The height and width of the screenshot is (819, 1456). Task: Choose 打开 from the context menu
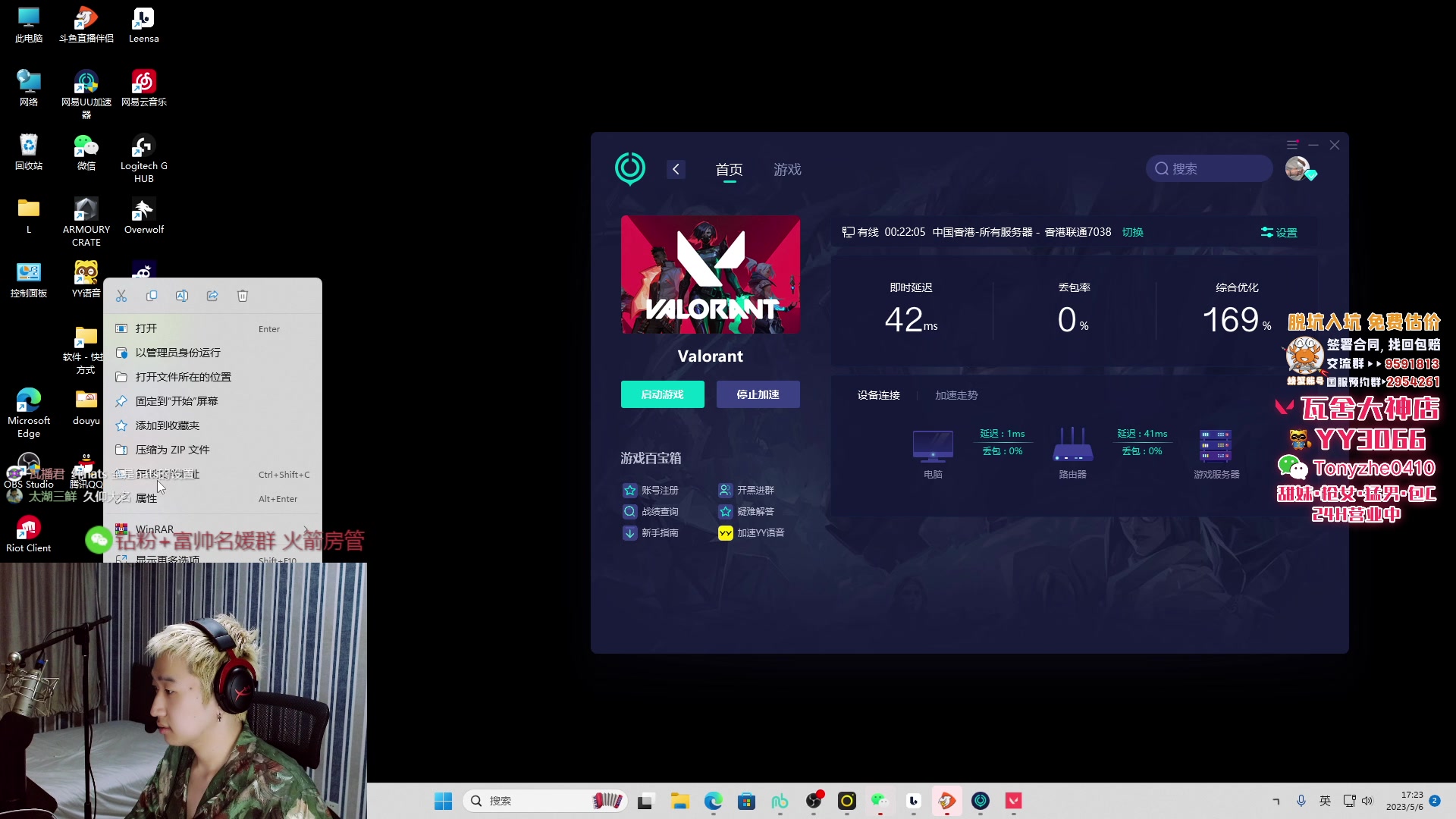click(212, 328)
